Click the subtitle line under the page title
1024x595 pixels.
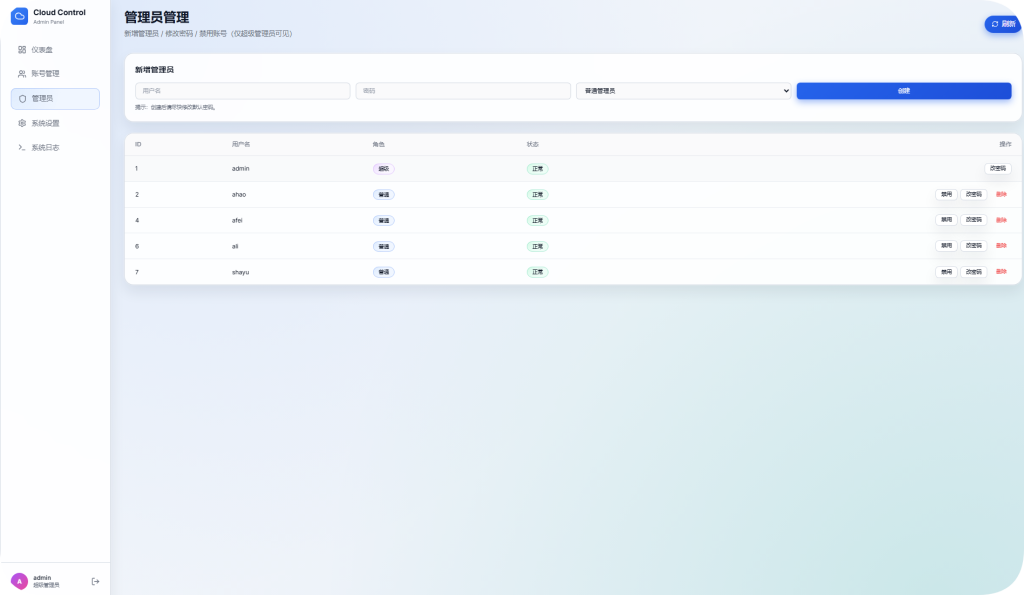(x=208, y=33)
